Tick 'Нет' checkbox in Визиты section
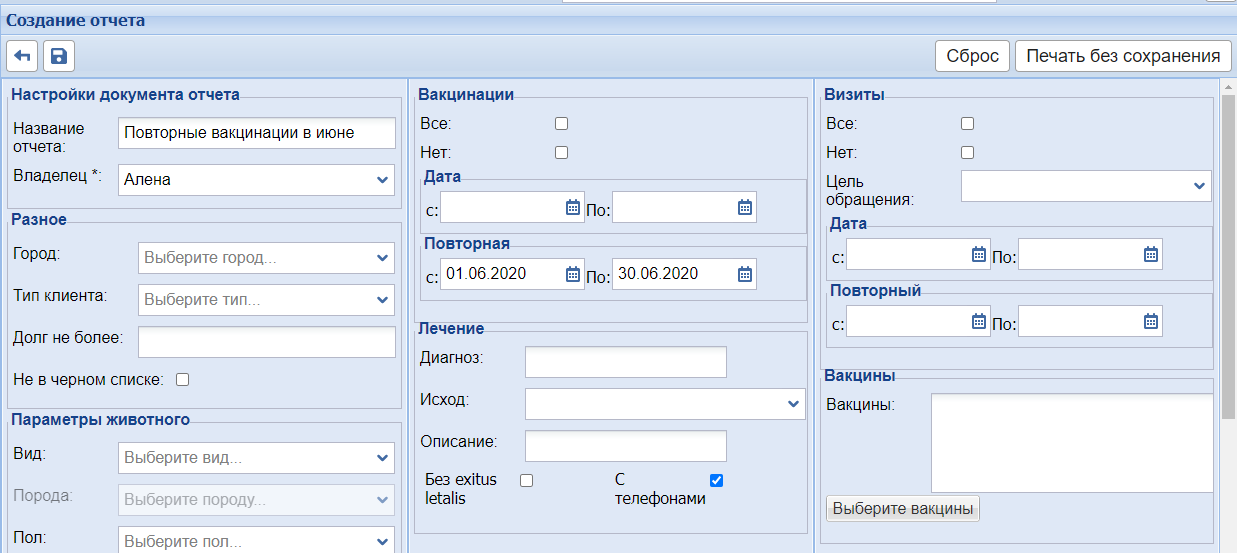Screen dimensions: 1237x553 (x=967, y=153)
